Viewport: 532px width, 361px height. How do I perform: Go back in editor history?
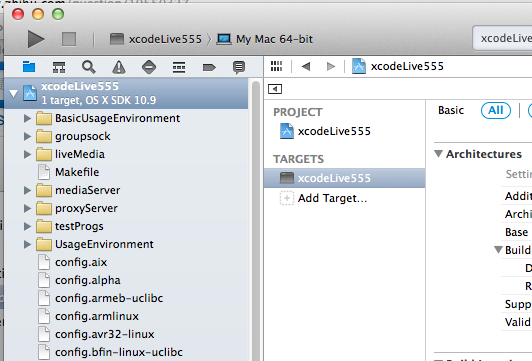306,66
